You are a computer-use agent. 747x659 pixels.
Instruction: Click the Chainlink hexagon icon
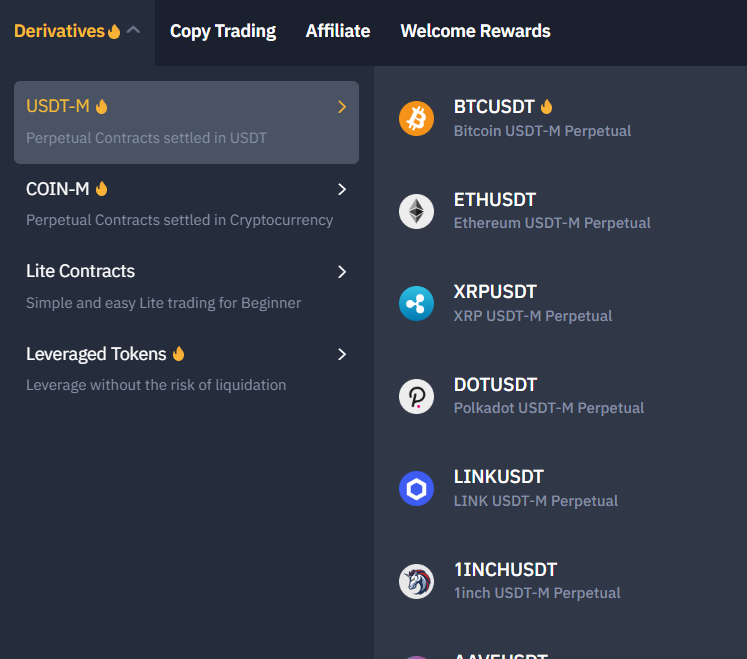pos(416,488)
